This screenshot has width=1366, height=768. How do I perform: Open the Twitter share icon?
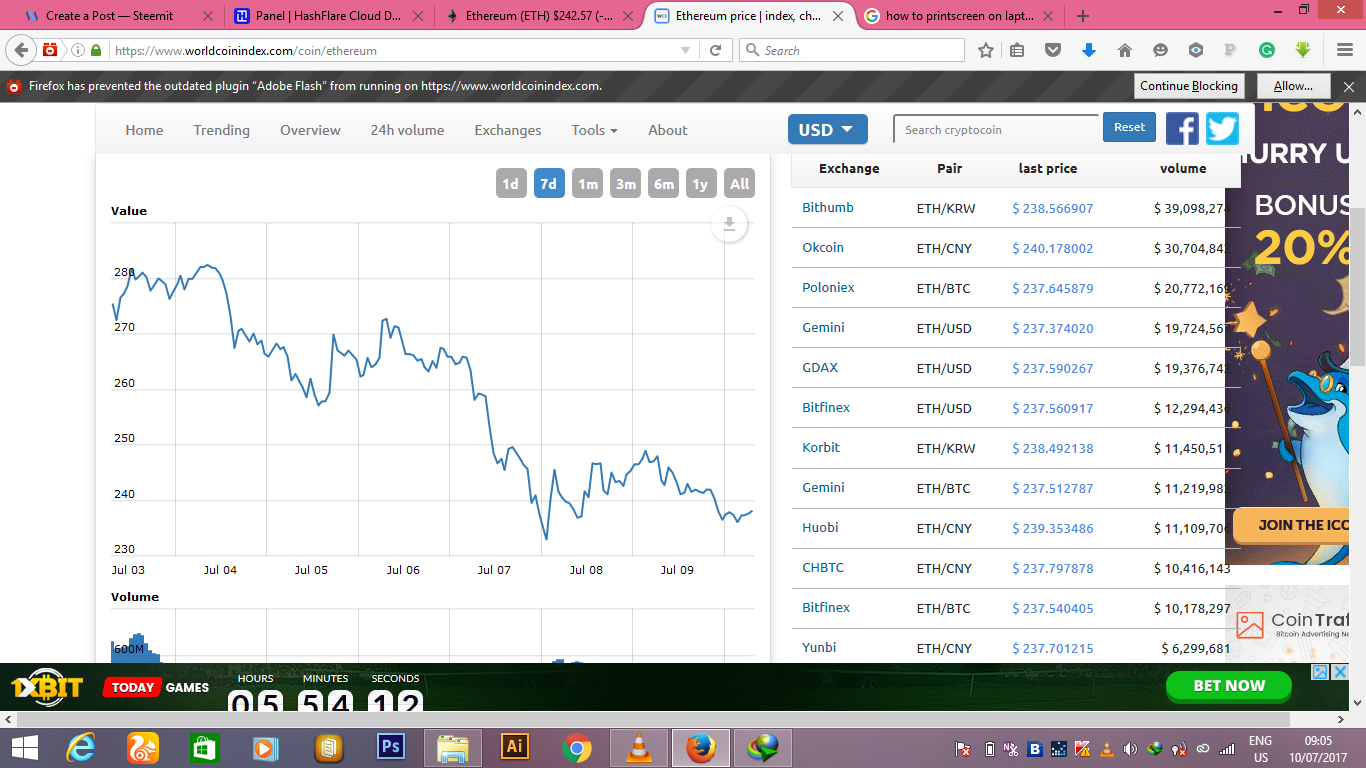click(x=1222, y=128)
